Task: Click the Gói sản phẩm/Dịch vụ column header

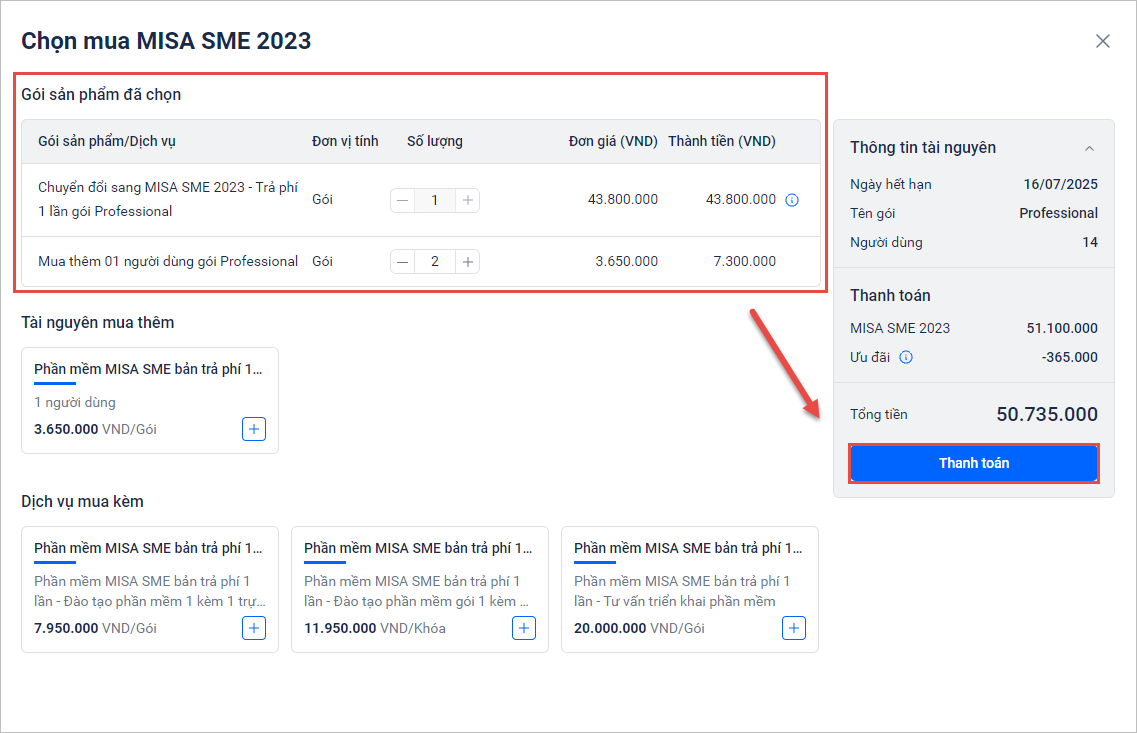Action: pos(107,141)
